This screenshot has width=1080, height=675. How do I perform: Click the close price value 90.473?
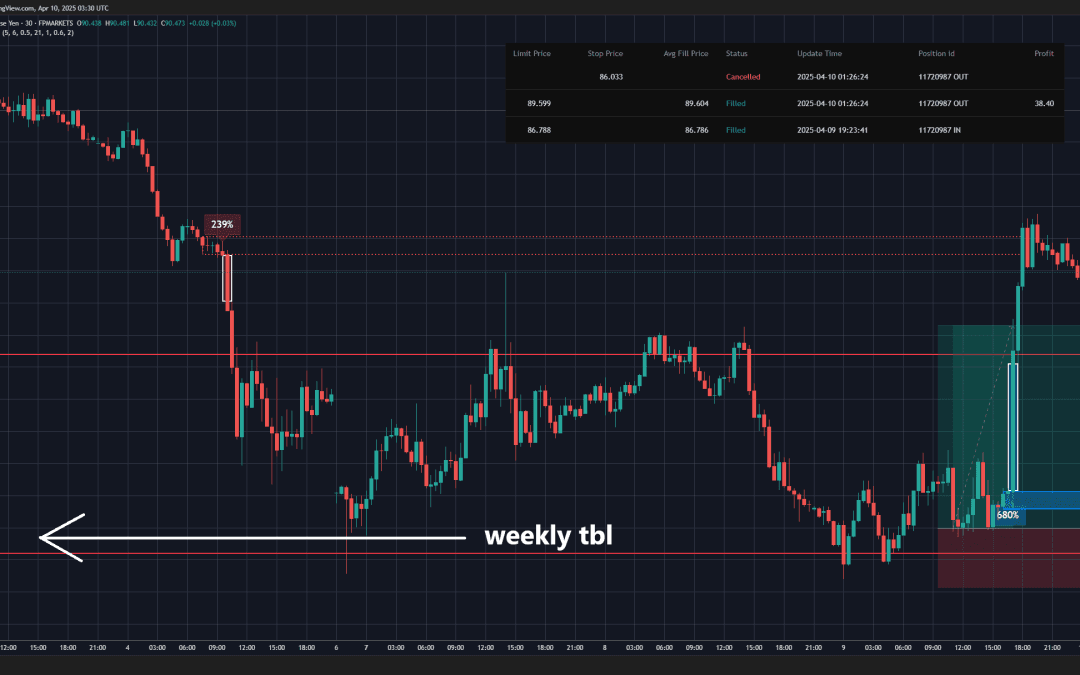(175, 22)
